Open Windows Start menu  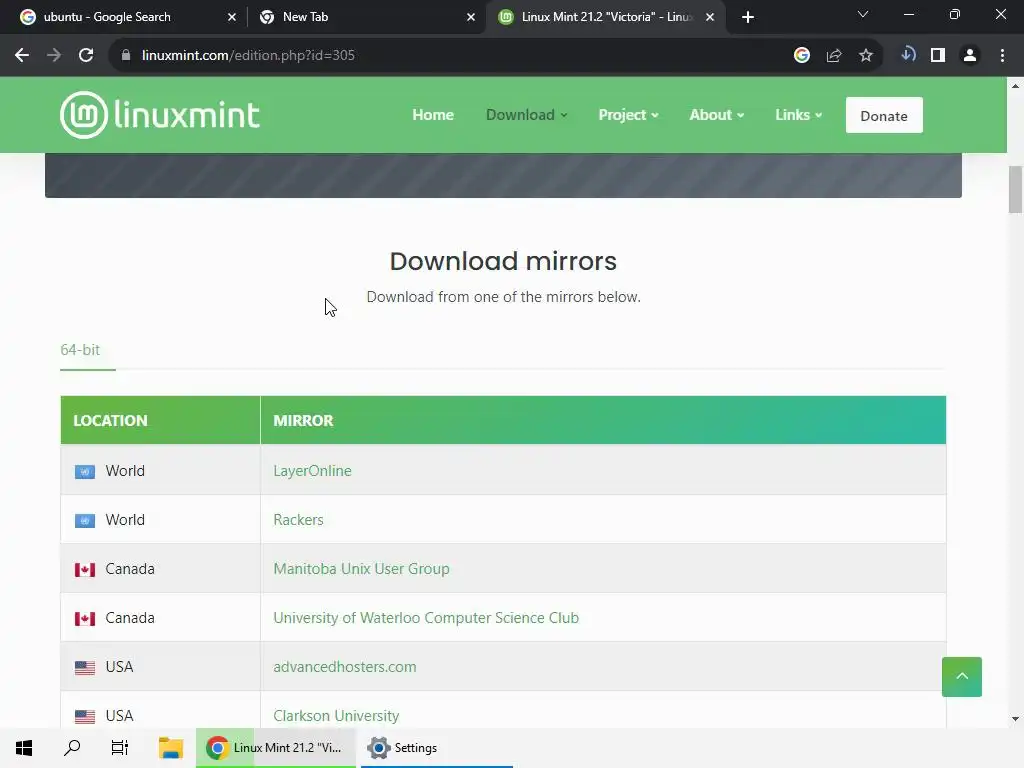(24, 748)
